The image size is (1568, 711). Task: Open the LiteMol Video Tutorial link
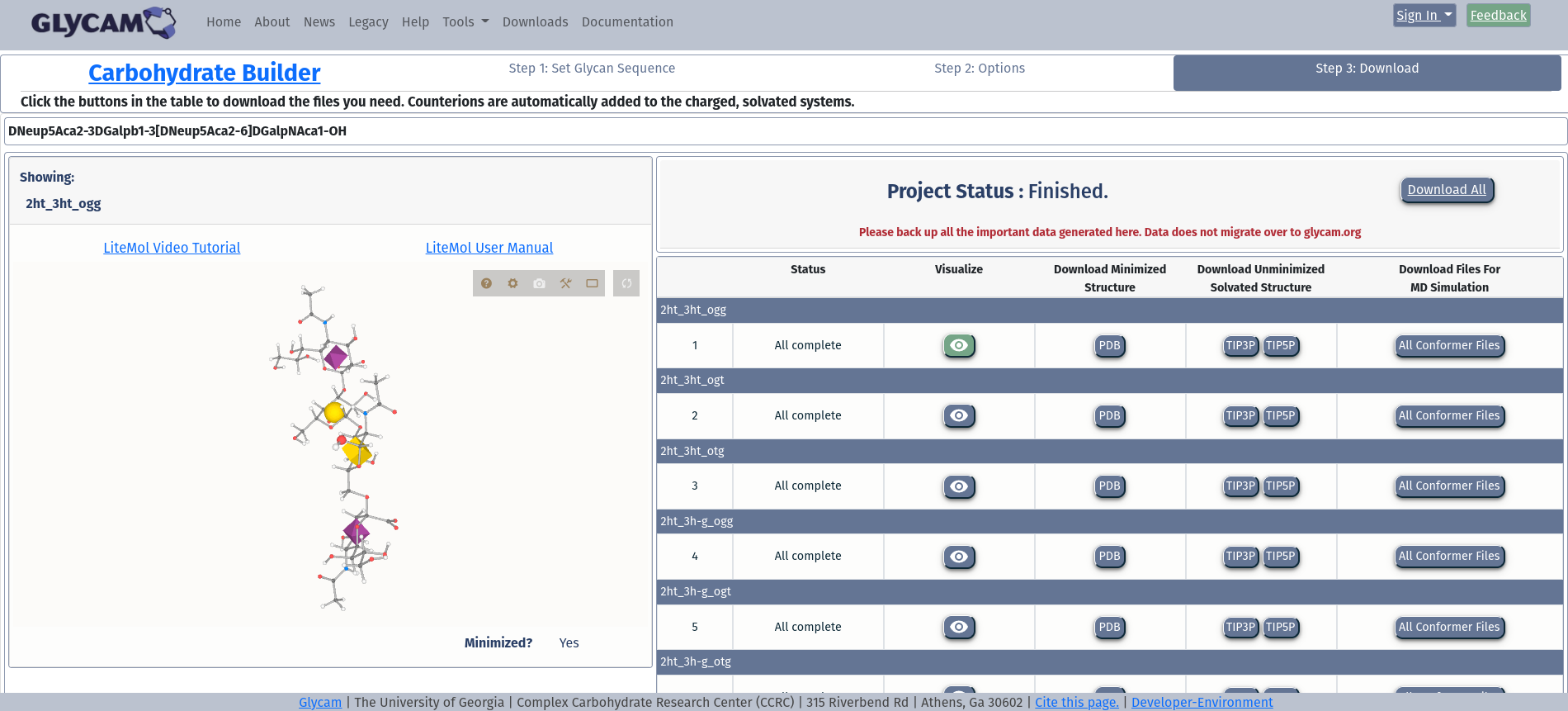(172, 248)
